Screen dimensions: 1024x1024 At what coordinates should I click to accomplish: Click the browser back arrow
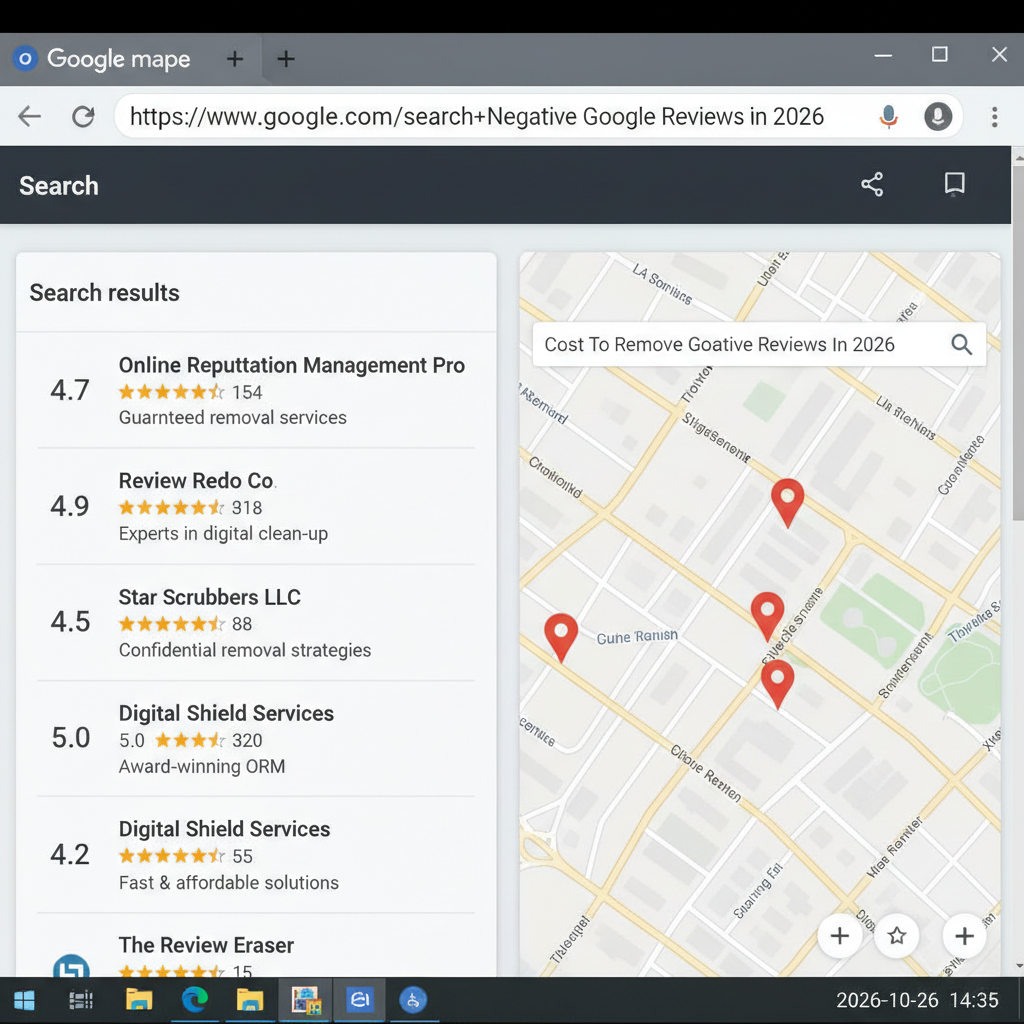click(29, 117)
